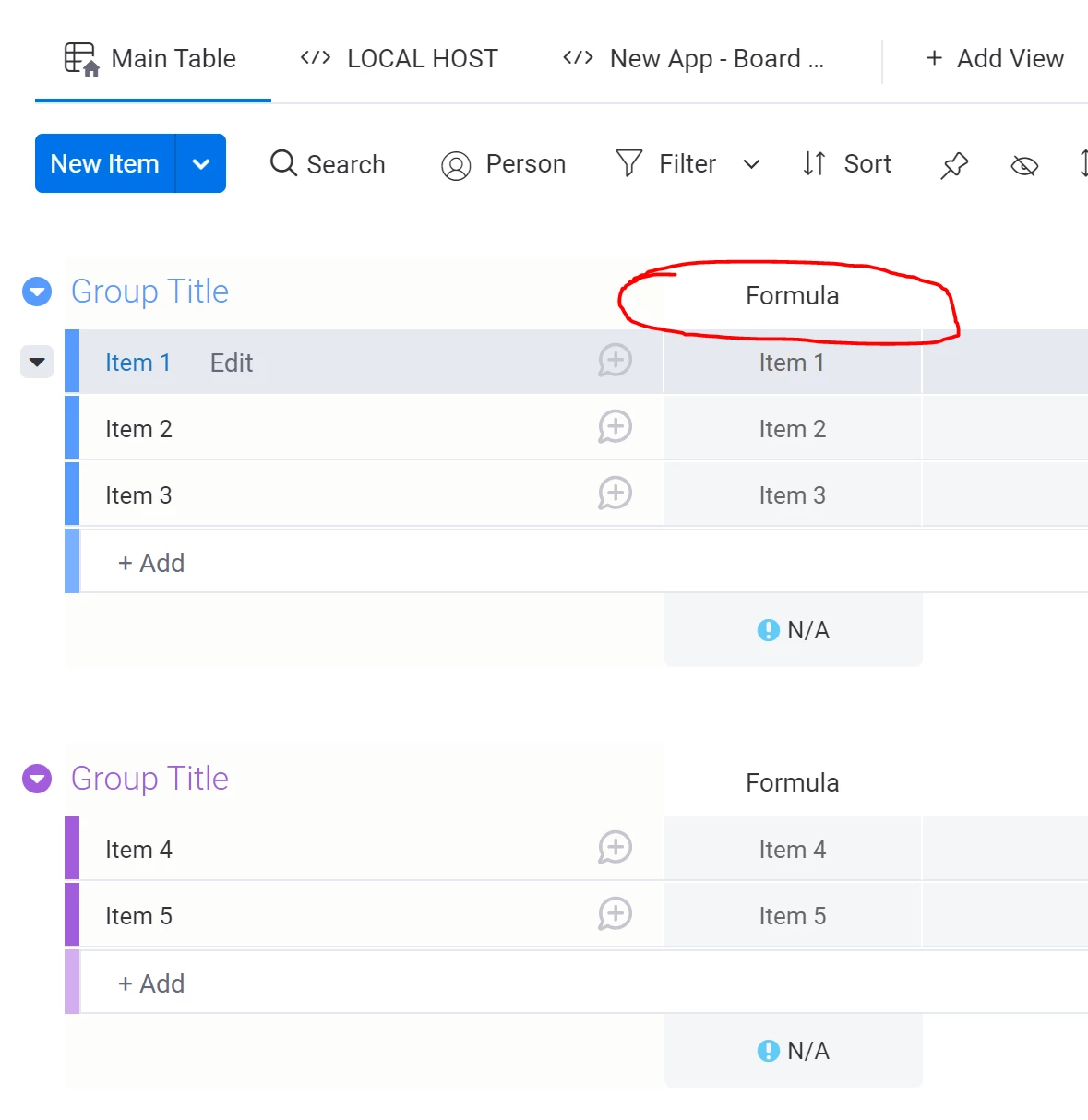Click the Item 2 name
This screenshot has width=1088, height=1120.
click(x=138, y=429)
